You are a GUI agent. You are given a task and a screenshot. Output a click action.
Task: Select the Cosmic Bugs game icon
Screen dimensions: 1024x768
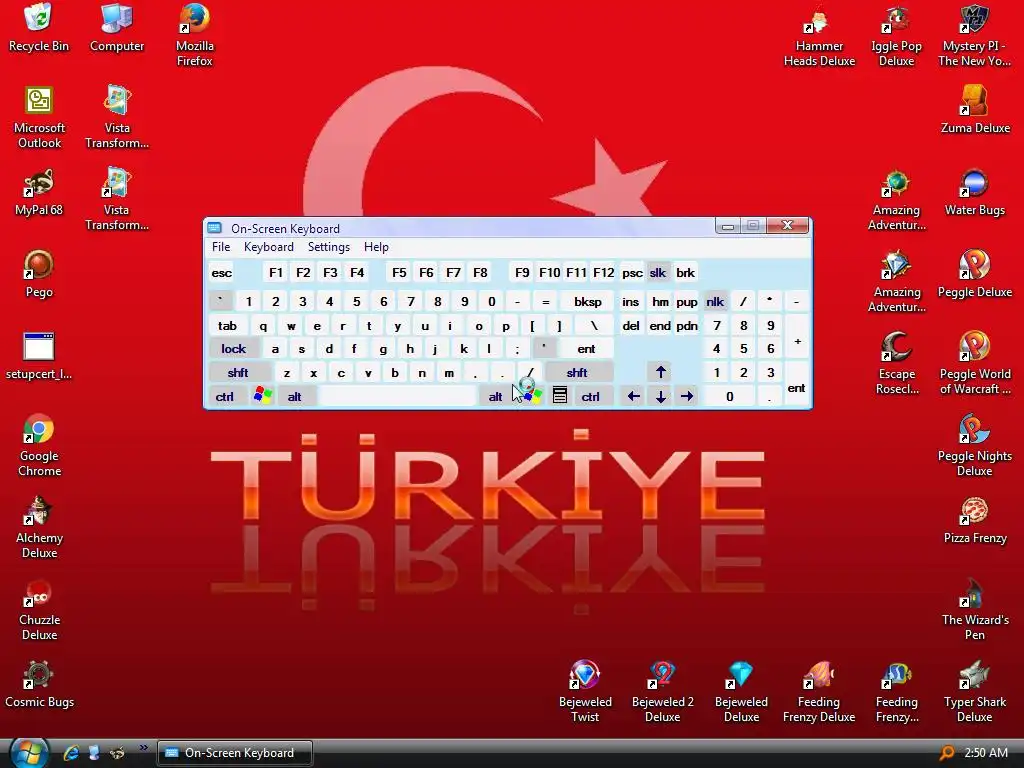click(x=39, y=684)
